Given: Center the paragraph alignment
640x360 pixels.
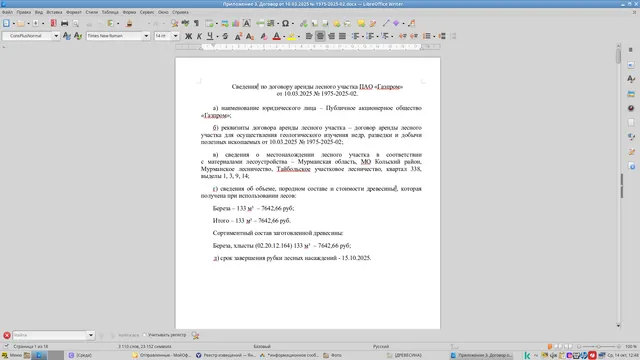Looking at the screenshot, I should pyautogui.click(x=320, y=36).
